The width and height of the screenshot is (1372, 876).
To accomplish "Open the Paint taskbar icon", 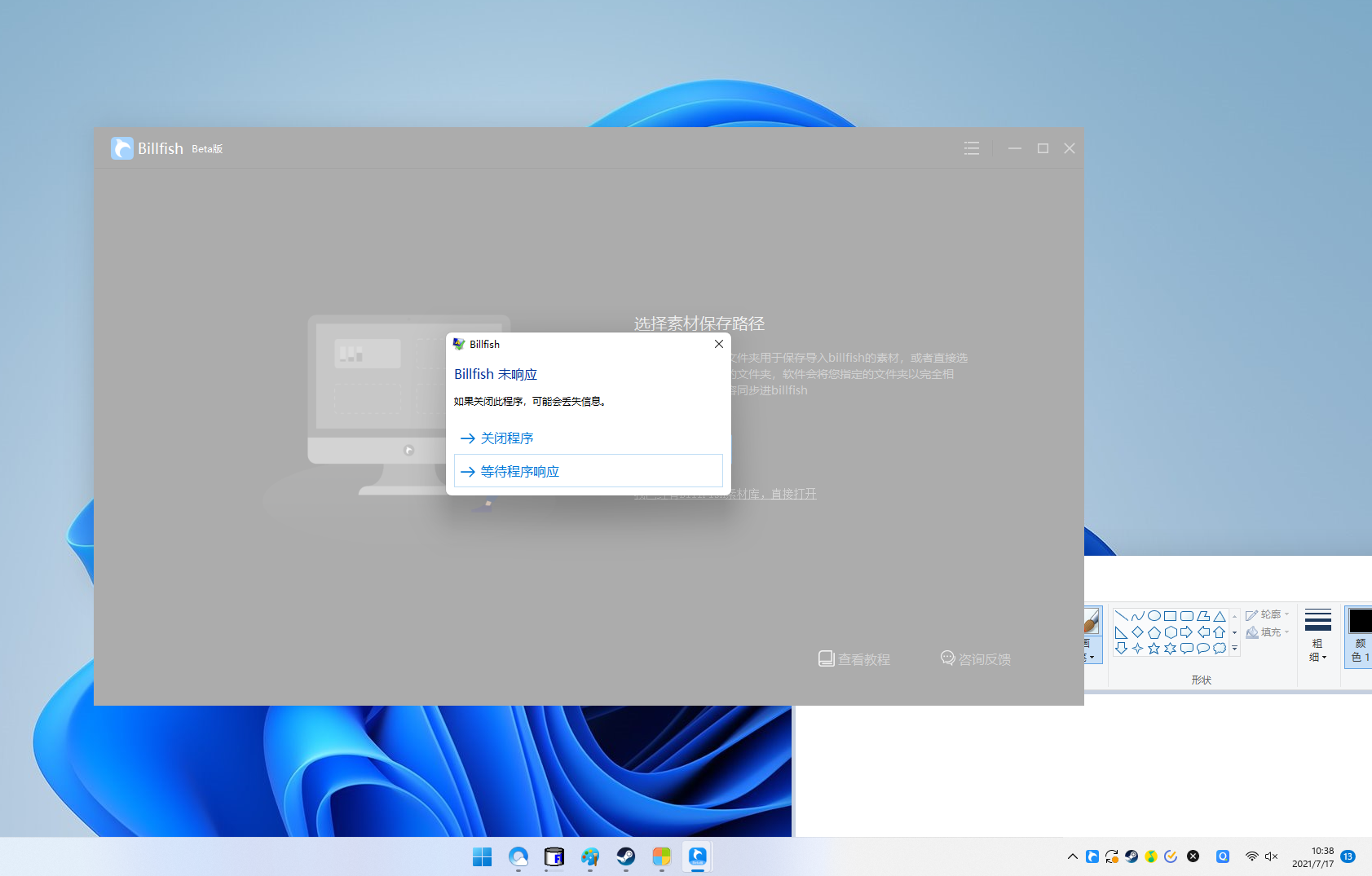I will click(590, 856).
